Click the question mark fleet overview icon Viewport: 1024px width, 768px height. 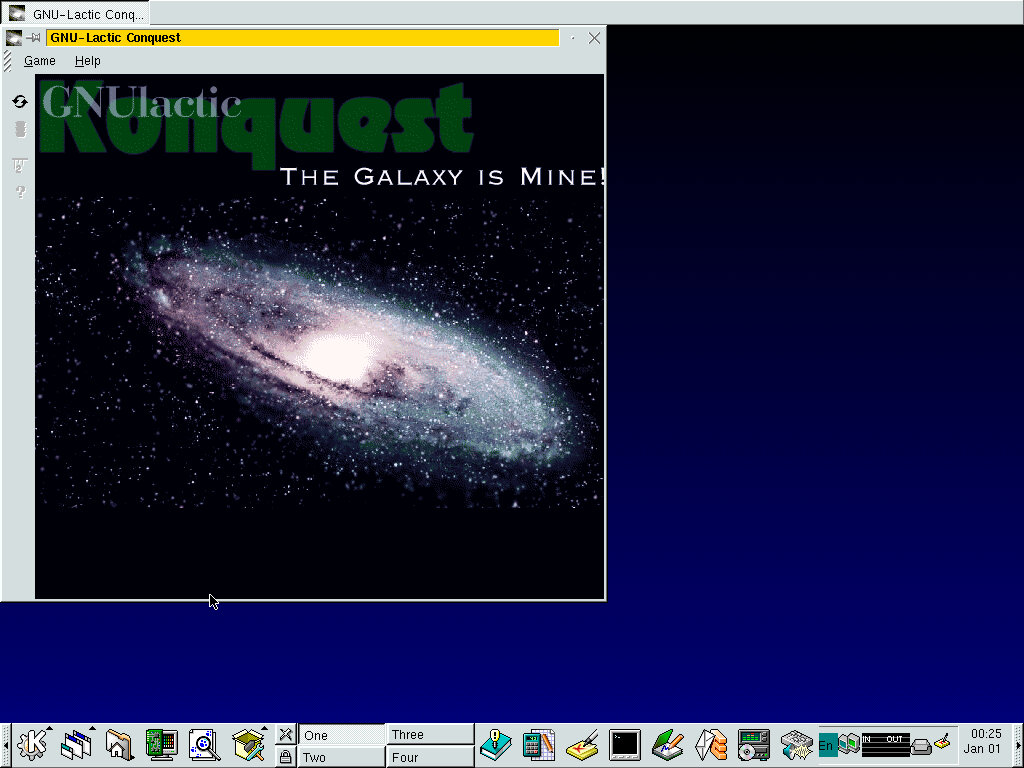(x=19, y=191)
